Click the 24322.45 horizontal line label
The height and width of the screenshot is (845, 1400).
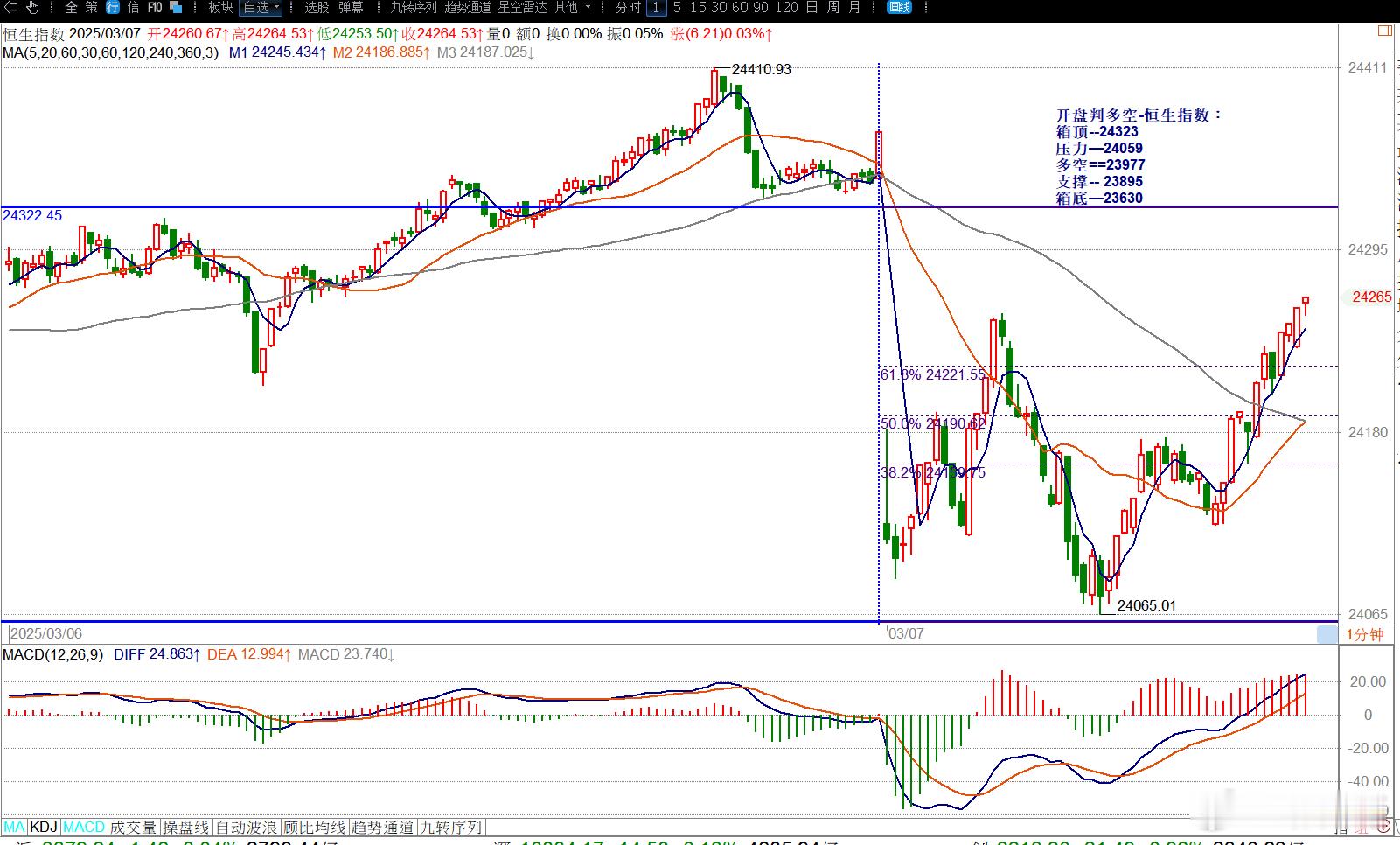point(32,215)
